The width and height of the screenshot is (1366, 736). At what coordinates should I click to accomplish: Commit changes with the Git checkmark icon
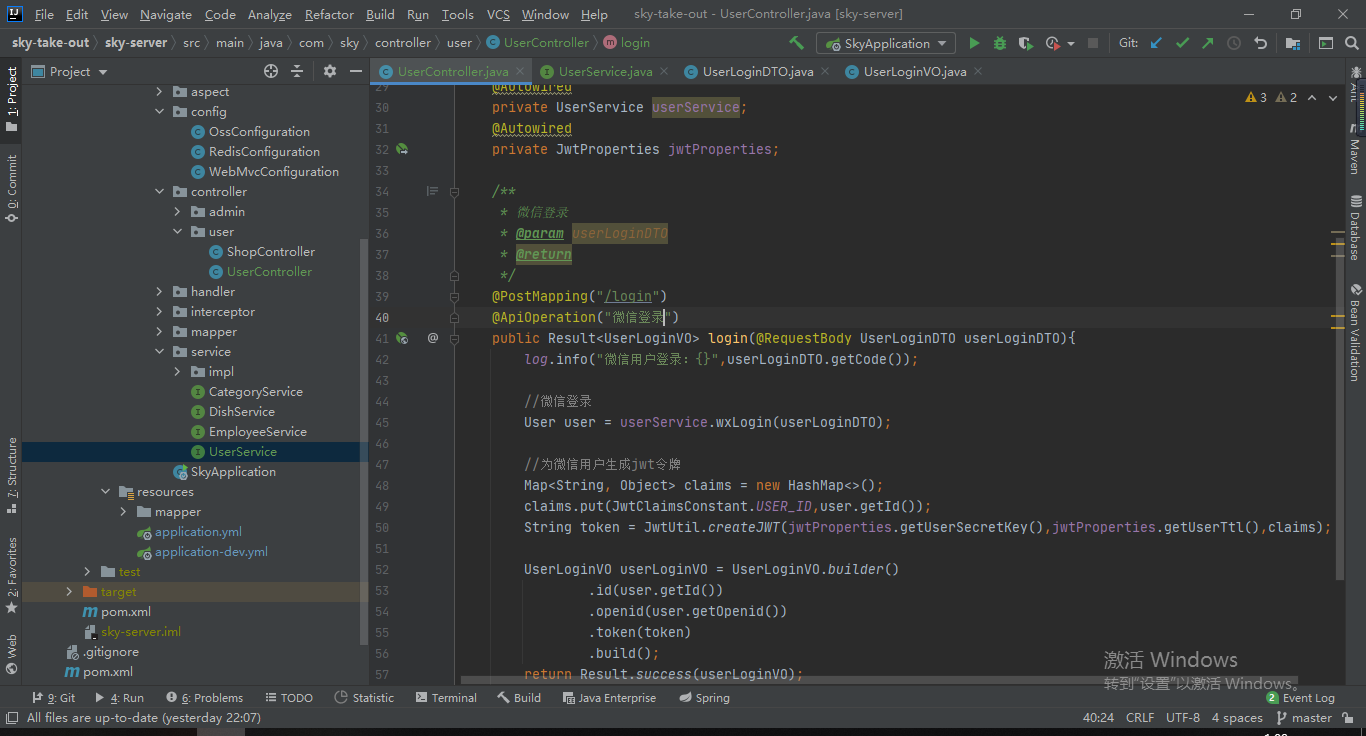[1183, 43]
